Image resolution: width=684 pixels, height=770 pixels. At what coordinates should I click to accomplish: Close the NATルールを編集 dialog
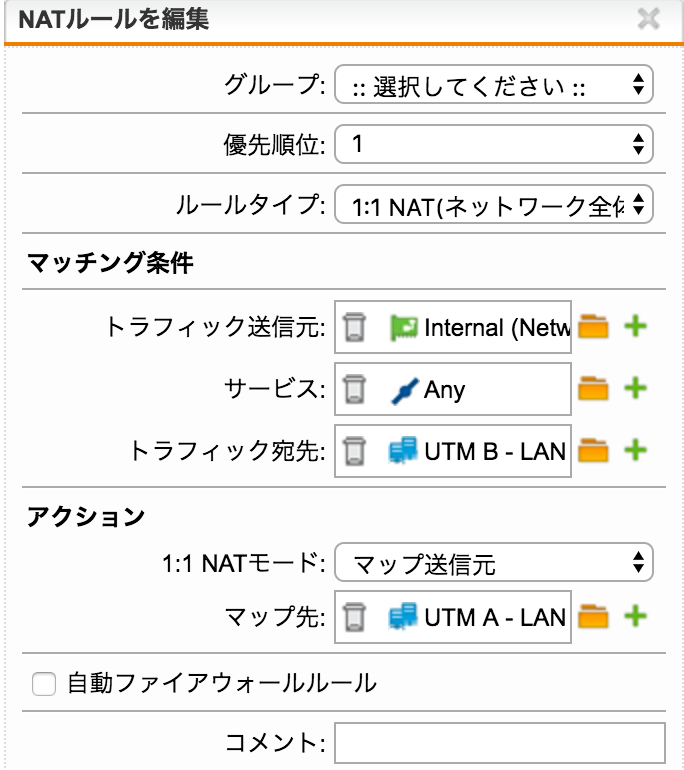[648, 20]
